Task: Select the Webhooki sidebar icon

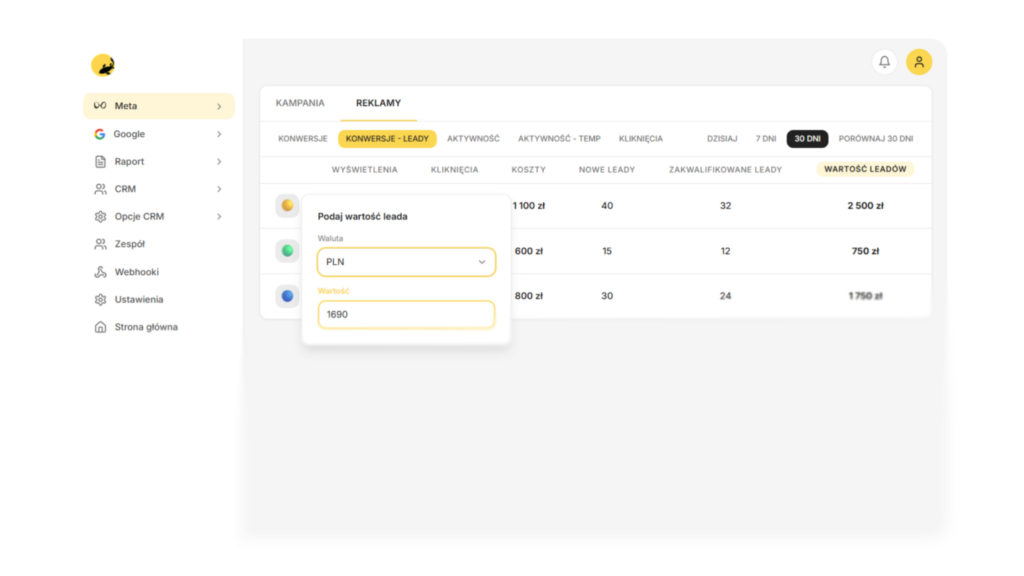Action: pyautogui.click(x=100, y=272)
